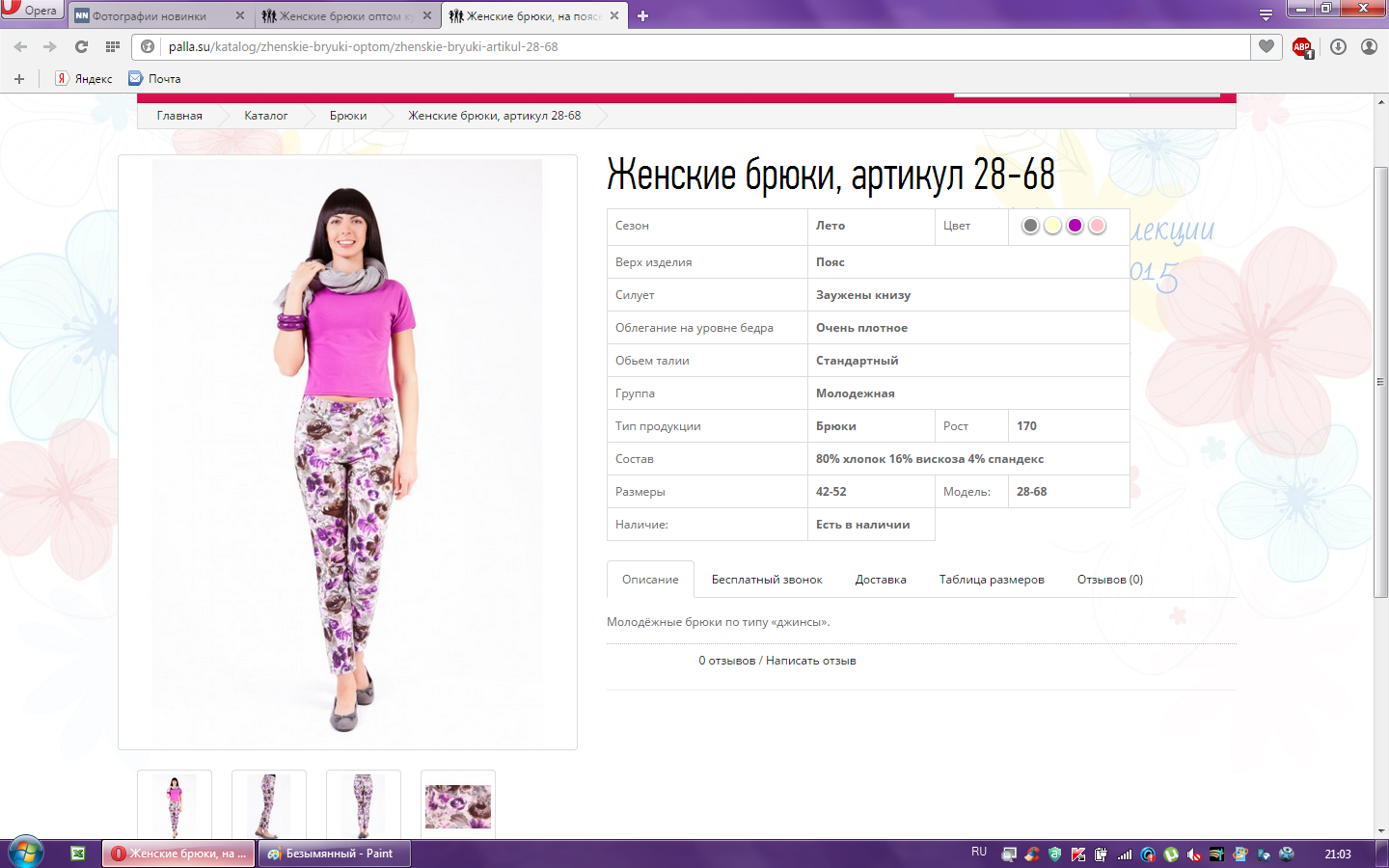Switch to the Доставка tab
1389x868 pixels.
[880, 580]
